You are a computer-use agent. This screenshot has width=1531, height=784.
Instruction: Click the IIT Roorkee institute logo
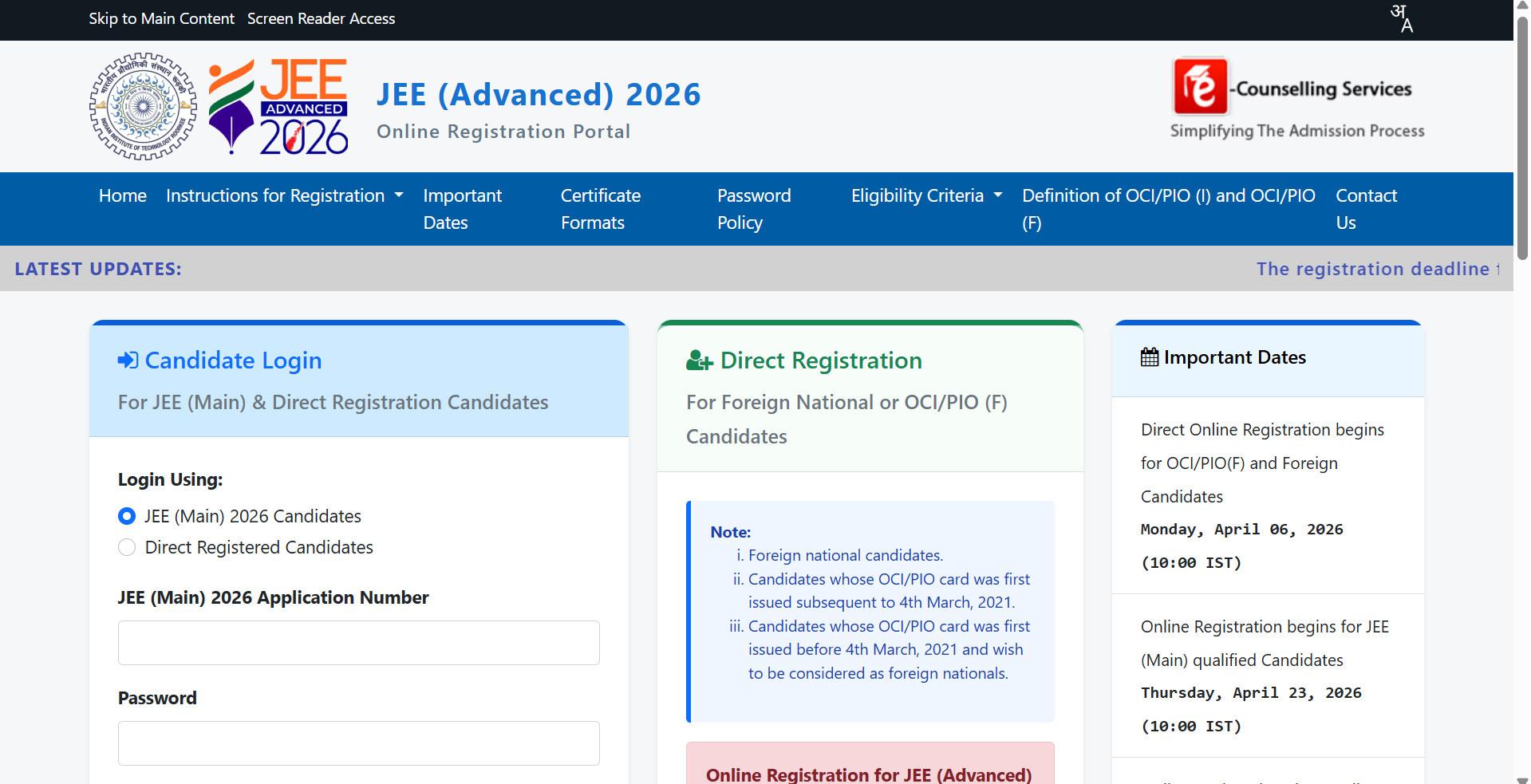coord(144,106)
